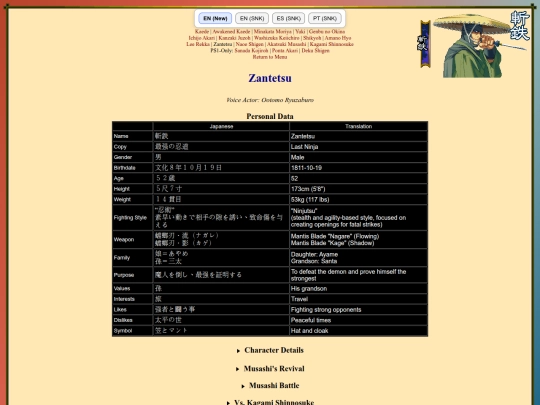Image resolution: width=540 pixels, height=405 pixels.
Task: Click the '1811-10-19' birthdate cell
Action: pos(359,168)
